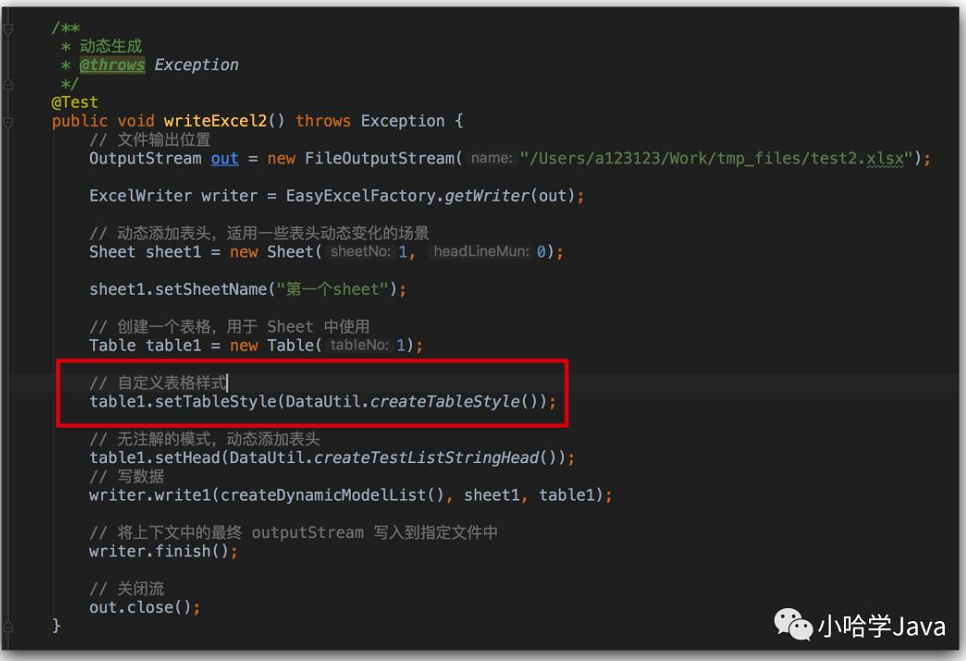966x661 pixels.
Task: Click the "name:" parameter hint
Action: 491,158
